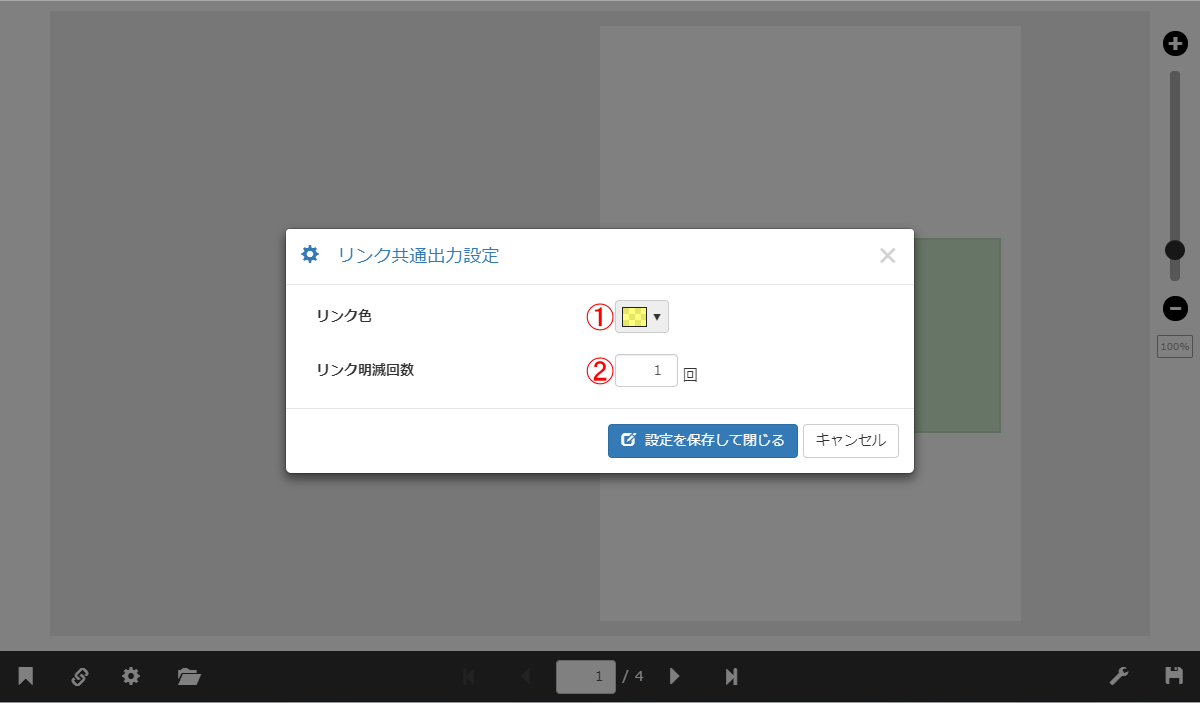
Task: Click the wrench tool icon
Action: click(1119, 677)
